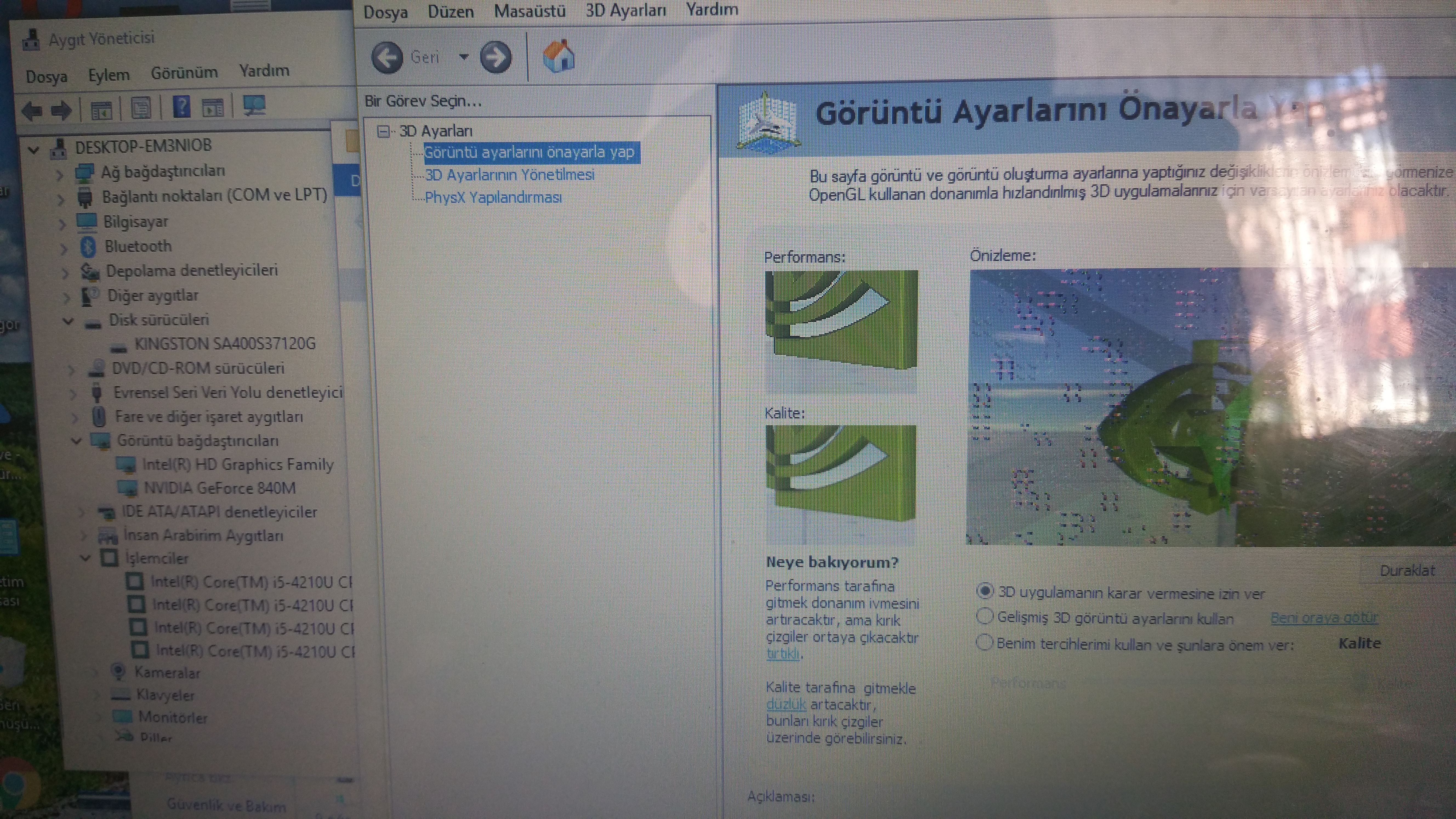Collapse the İşlemciler node
This screenshot has height=819, width=1456.
point(85,558)
